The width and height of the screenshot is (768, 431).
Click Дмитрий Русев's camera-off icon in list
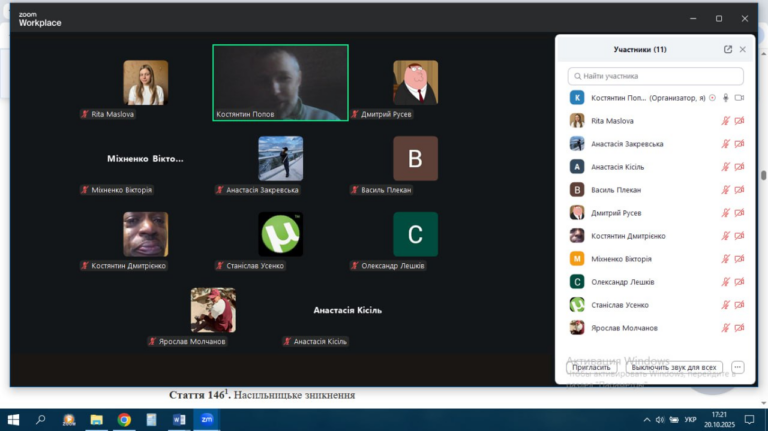(x=740, y=213)
